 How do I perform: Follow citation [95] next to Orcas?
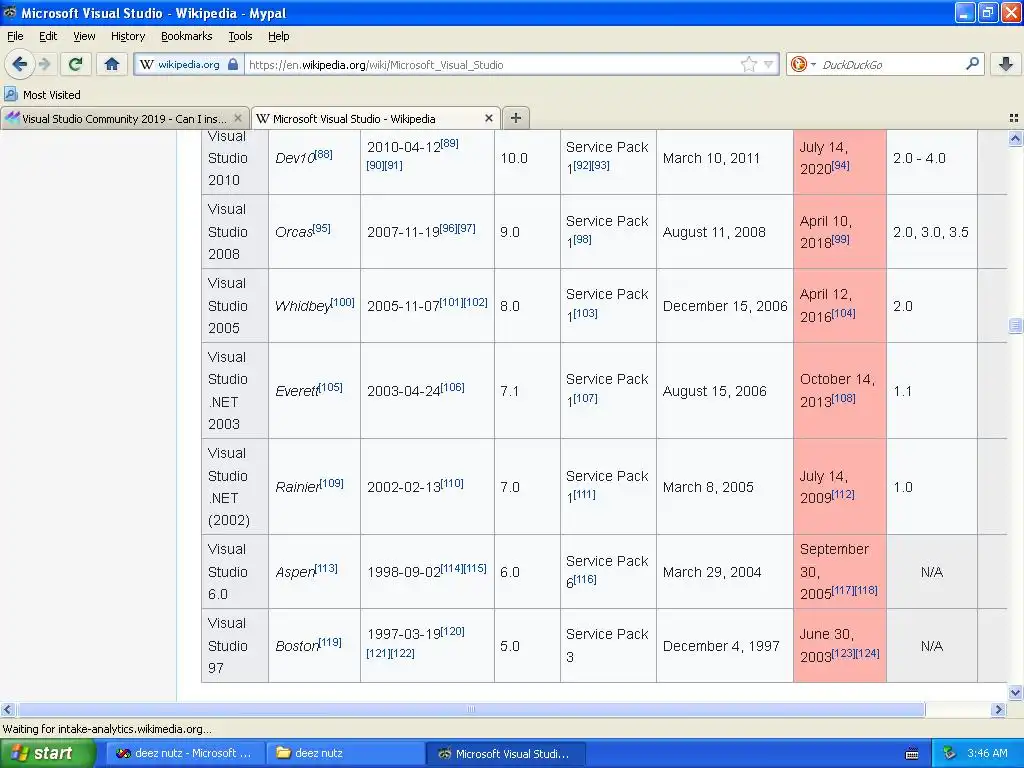[x=321, y=228]
